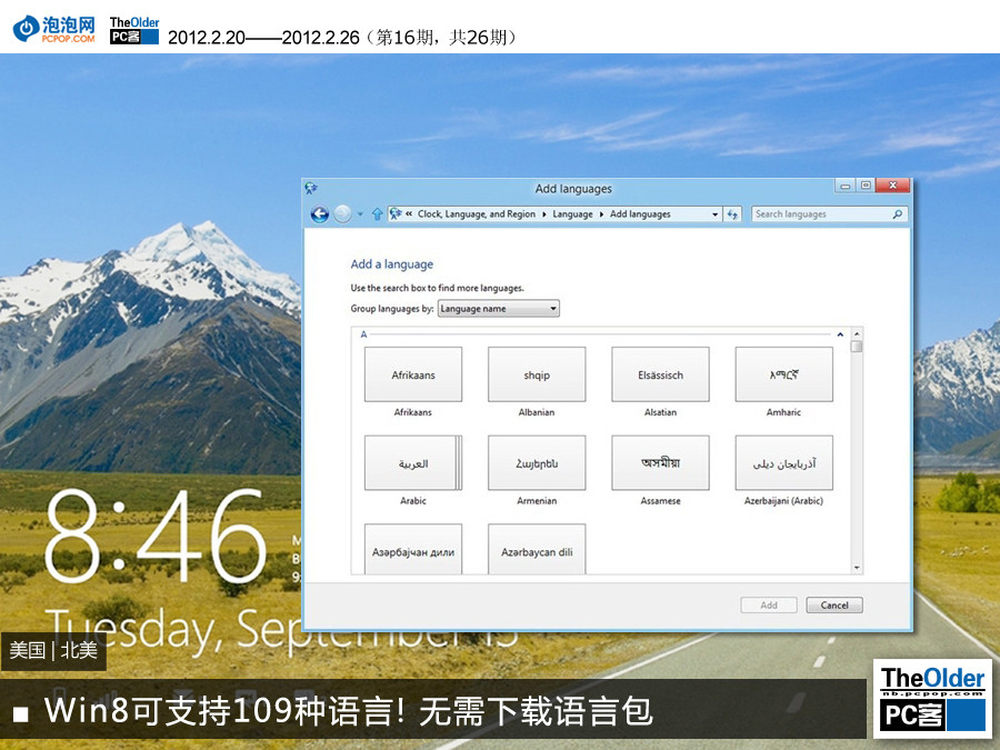This screenshot has height=750, width=1000.
Task: Select the Azərbaycan dili tile
Action: pos(536,549)
